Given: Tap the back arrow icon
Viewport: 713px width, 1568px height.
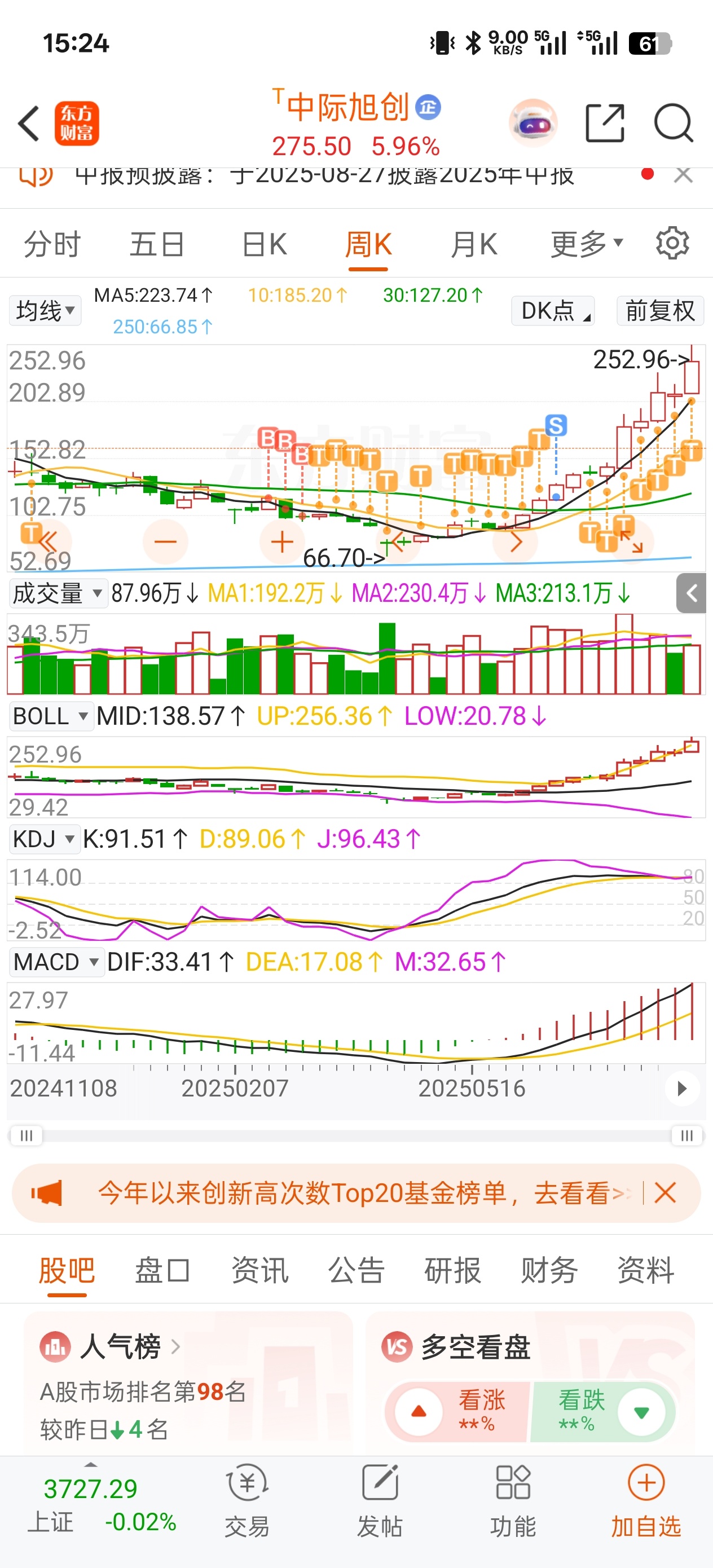Looking at the screenshot, I should pos(29,124).
